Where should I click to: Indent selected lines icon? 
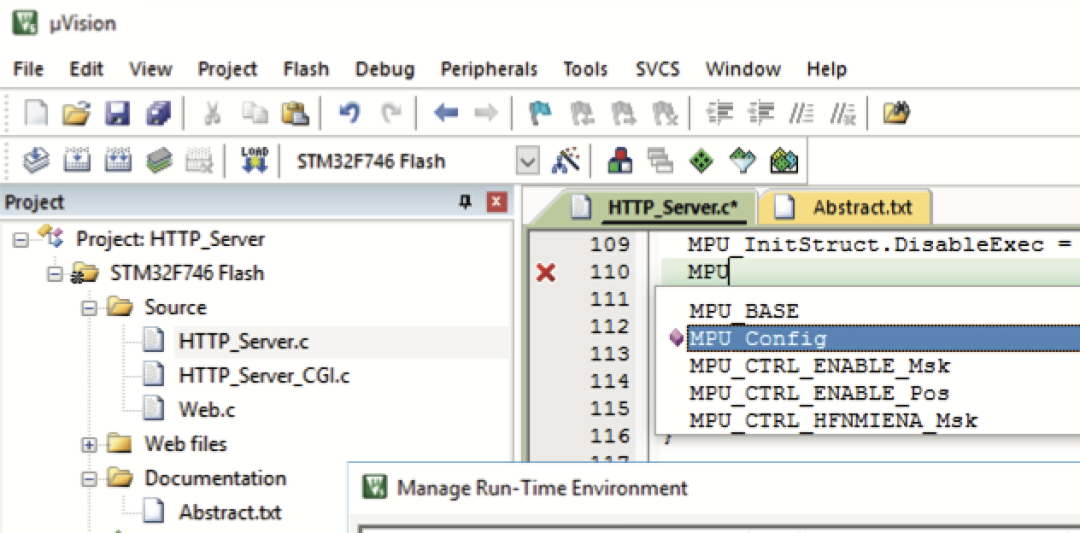722,114
